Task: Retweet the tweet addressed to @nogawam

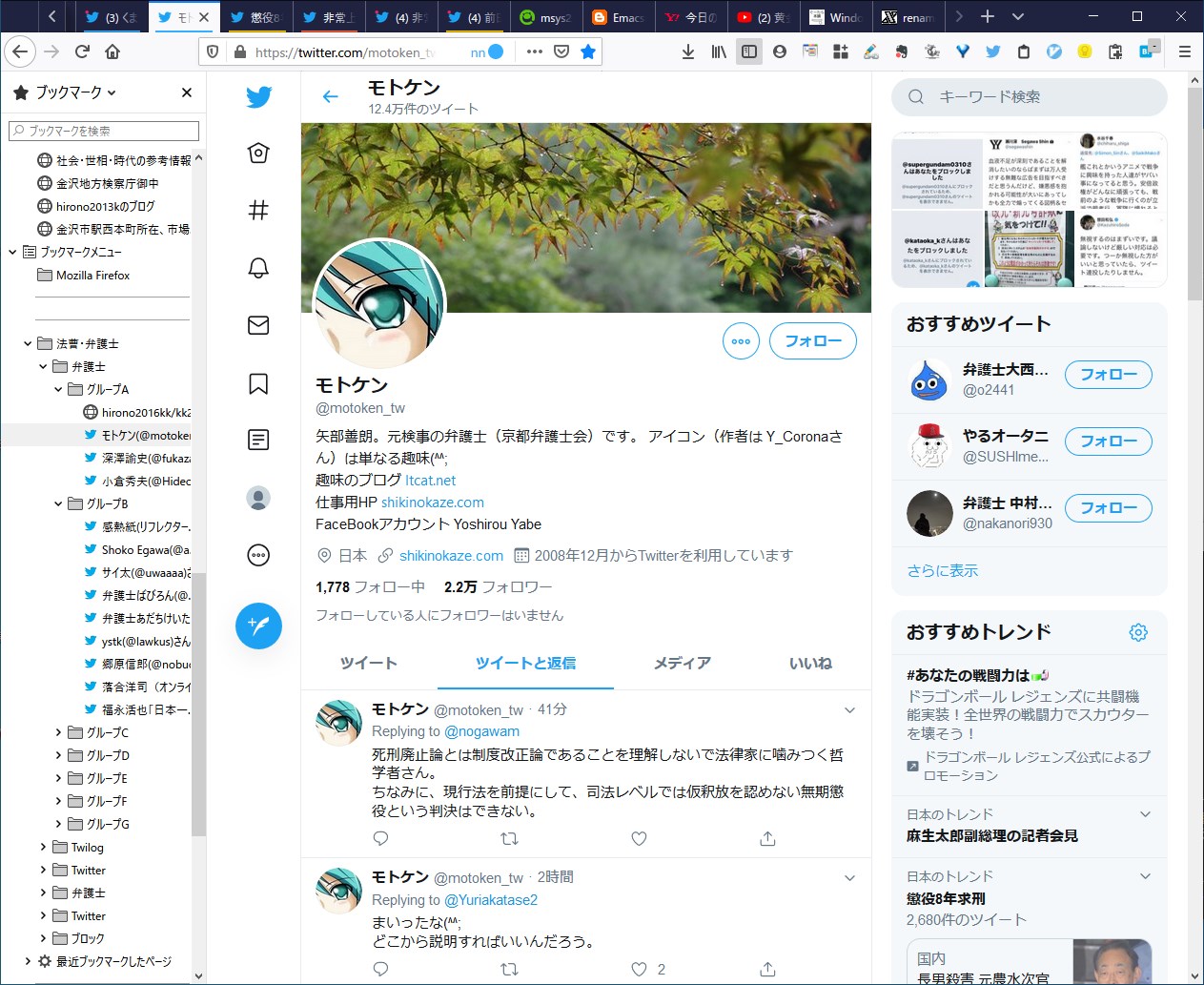Action: [510, 838]
